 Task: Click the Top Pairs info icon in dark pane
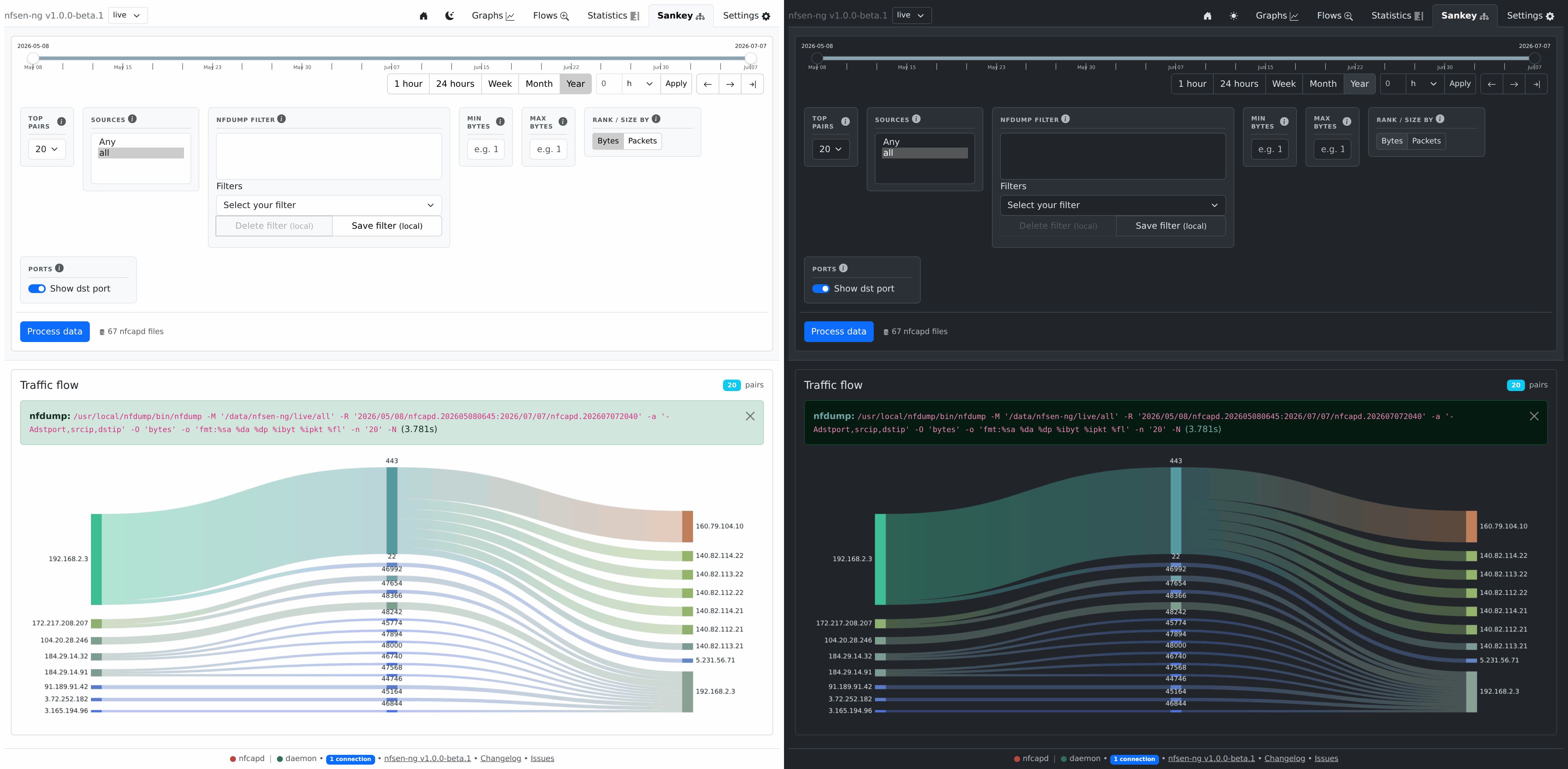(845, 122)
